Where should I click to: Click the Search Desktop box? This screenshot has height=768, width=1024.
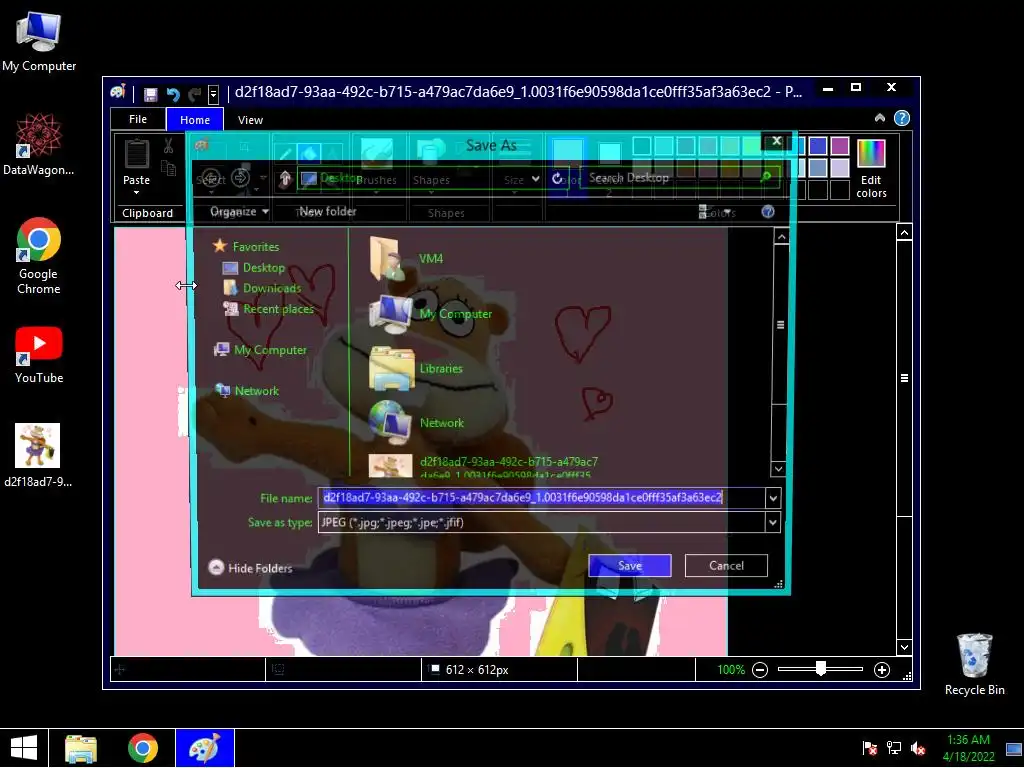679,178
